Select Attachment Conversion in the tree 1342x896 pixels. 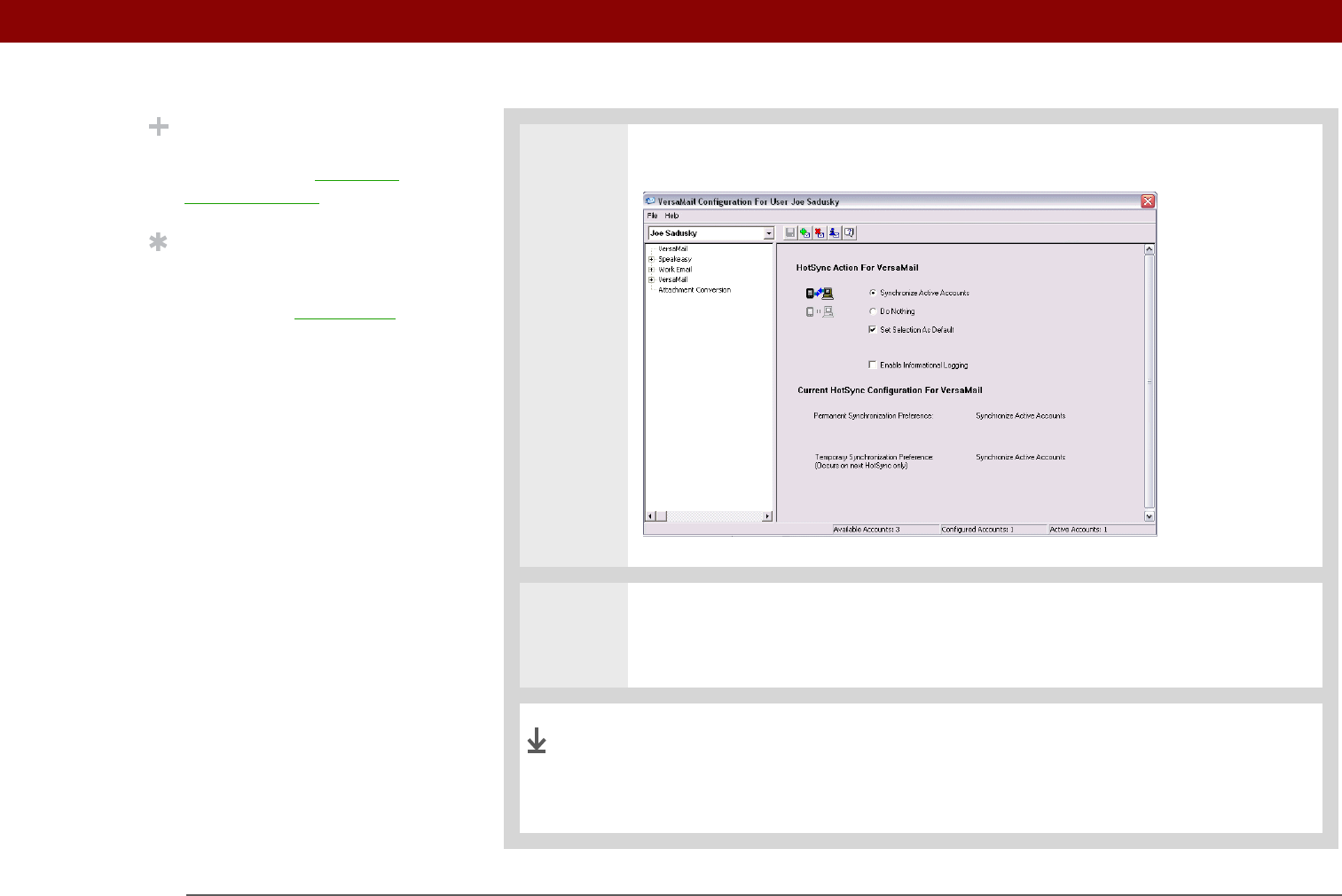coord(695,290)
